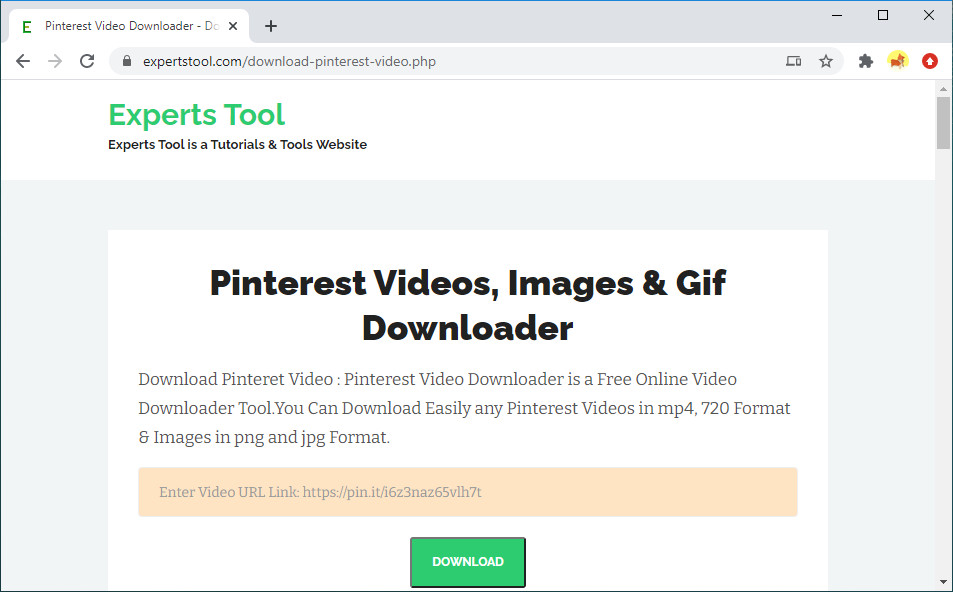Maximize the Chrome window
This screenshot has width=953, height=592.
tap(883, 15)
